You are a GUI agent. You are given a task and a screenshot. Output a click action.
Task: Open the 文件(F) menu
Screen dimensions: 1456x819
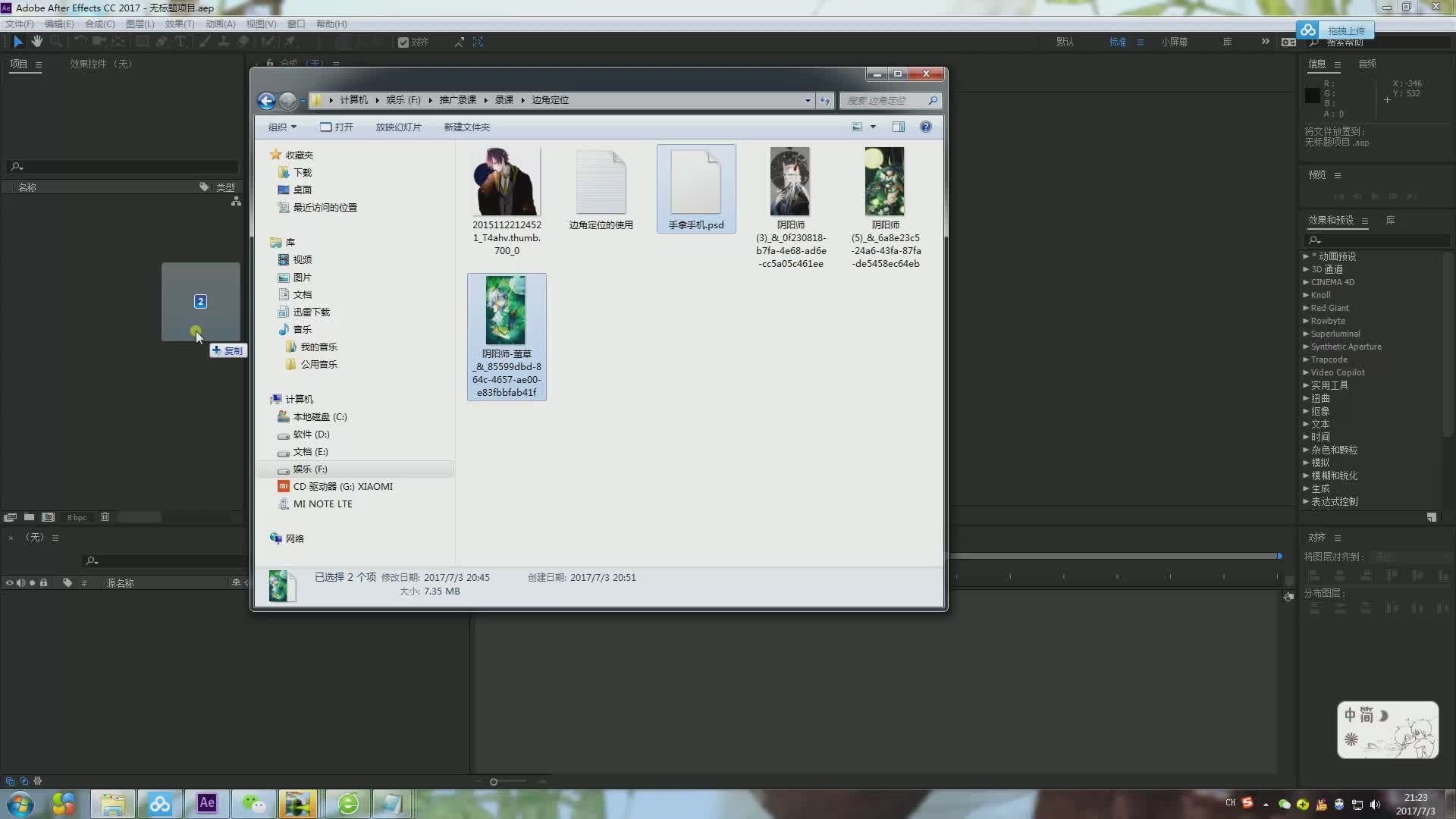click(x=20, y=24)
